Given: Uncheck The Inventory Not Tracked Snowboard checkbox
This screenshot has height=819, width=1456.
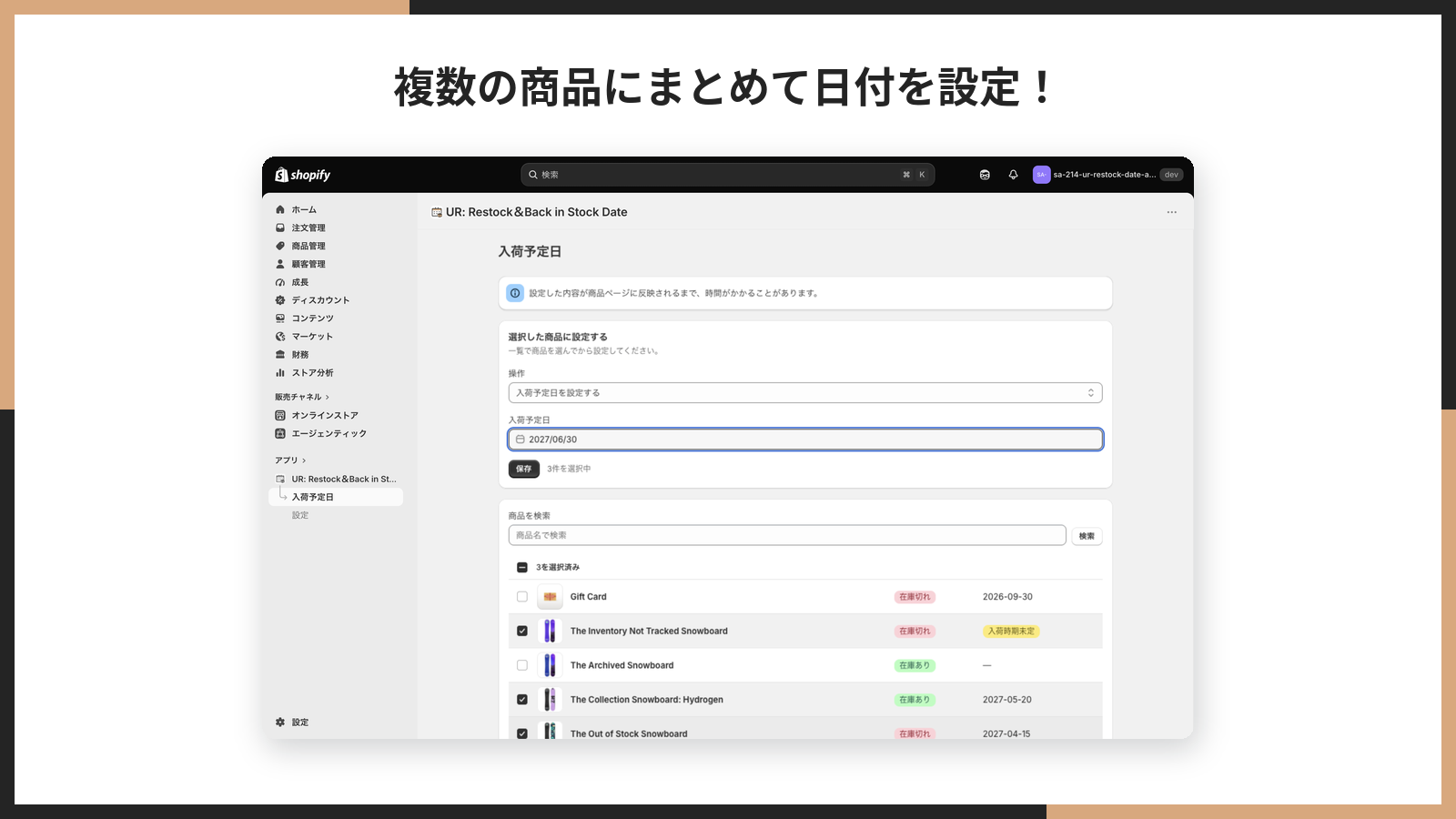Looking at the screenshot, I should [x=522, y=631].
